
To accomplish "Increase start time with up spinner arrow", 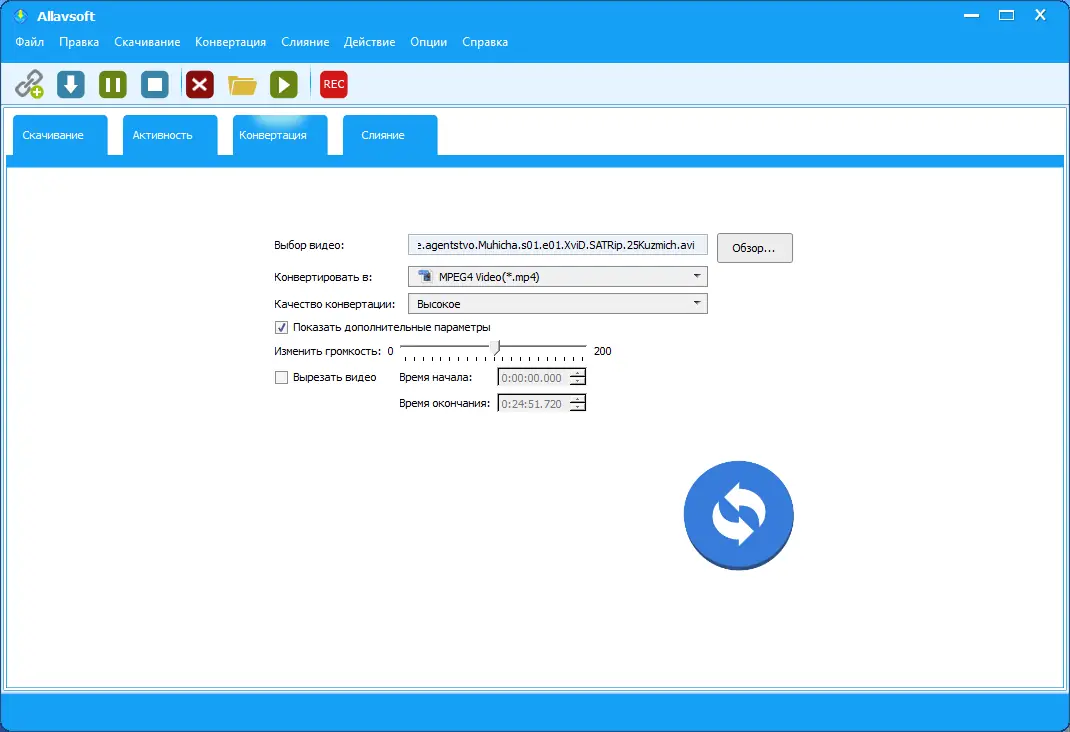I will 578,372.
